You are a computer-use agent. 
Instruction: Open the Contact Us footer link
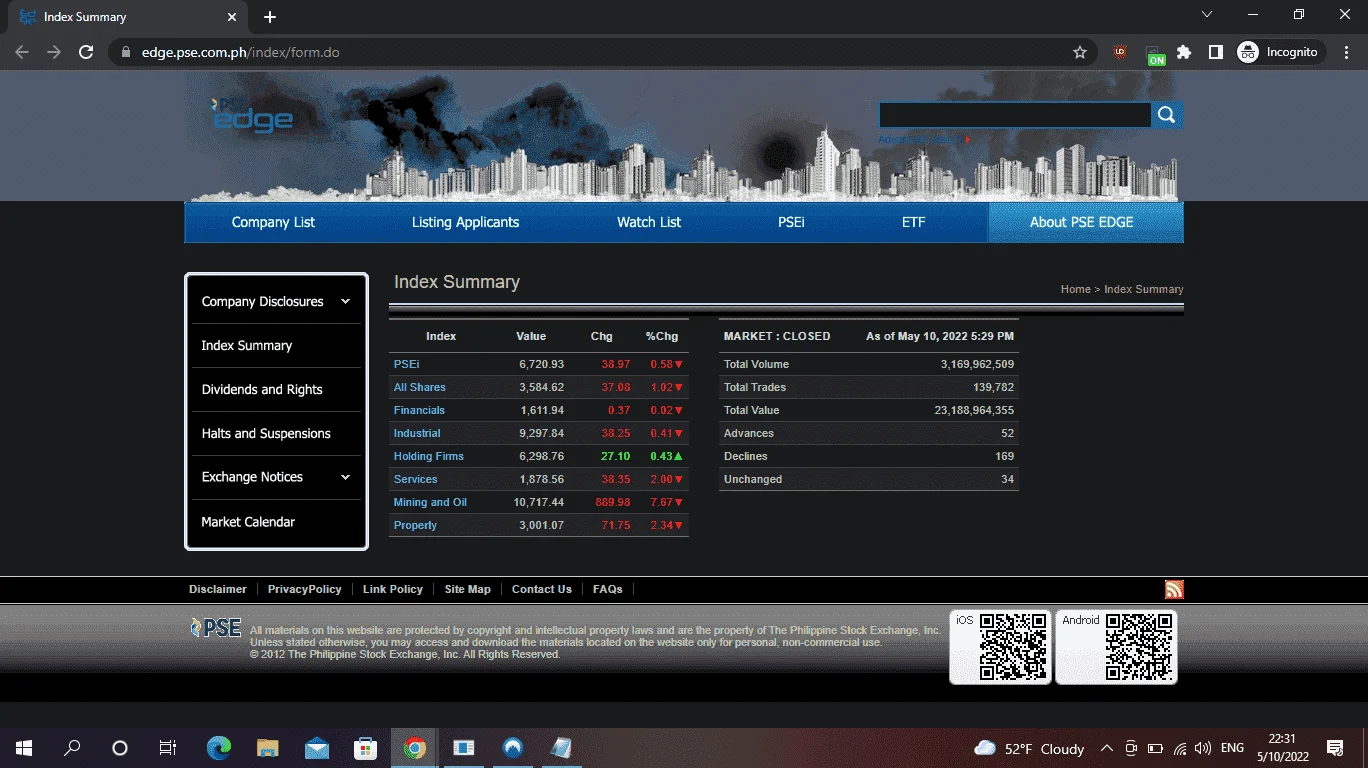tap(542, 589)
